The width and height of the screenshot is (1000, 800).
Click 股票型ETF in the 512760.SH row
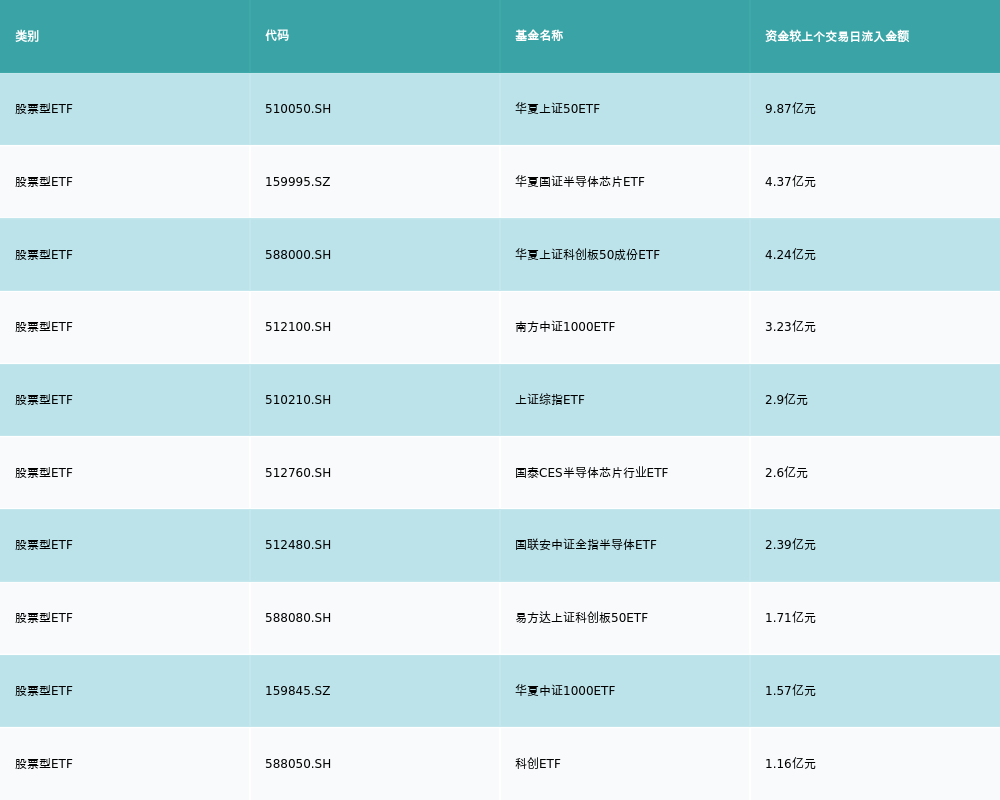click(x=44, y=473)
